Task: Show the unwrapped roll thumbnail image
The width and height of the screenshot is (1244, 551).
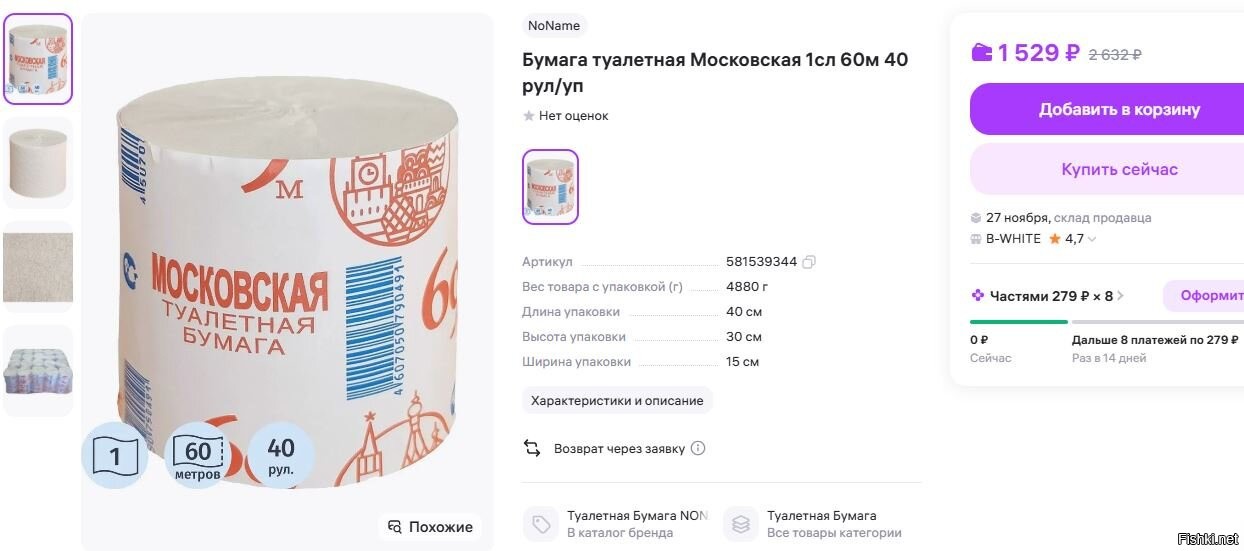Action: point(38,163)
